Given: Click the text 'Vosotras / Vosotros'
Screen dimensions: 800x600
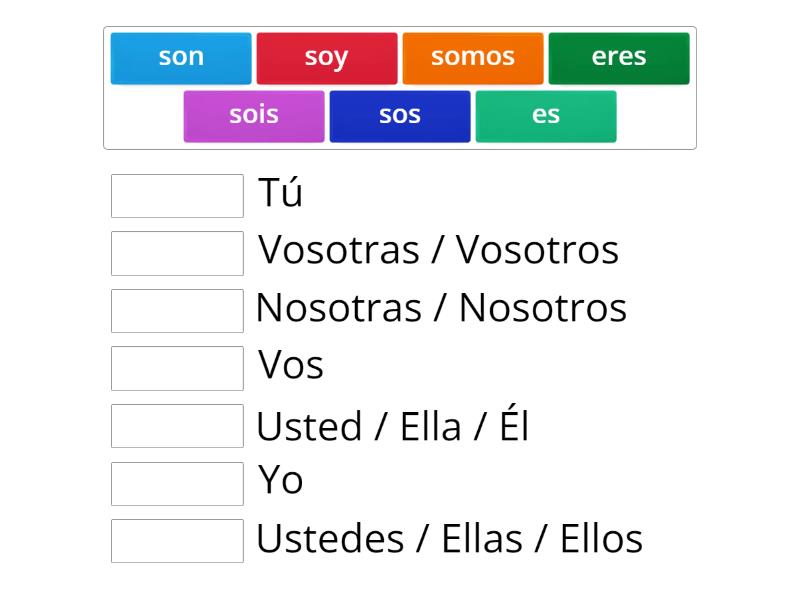Looking at the screenshot, I should [x=438, y=251].
